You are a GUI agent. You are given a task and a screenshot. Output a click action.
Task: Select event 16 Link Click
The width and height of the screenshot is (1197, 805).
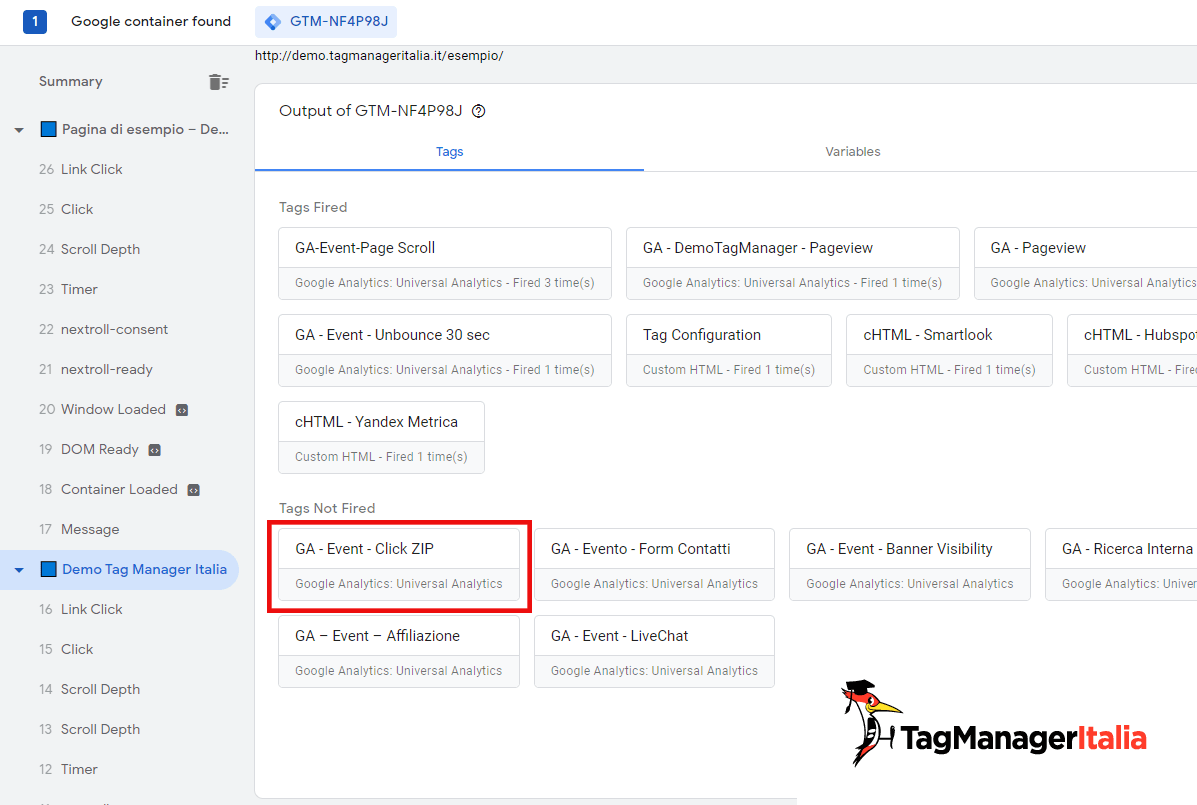click(81, 610)
